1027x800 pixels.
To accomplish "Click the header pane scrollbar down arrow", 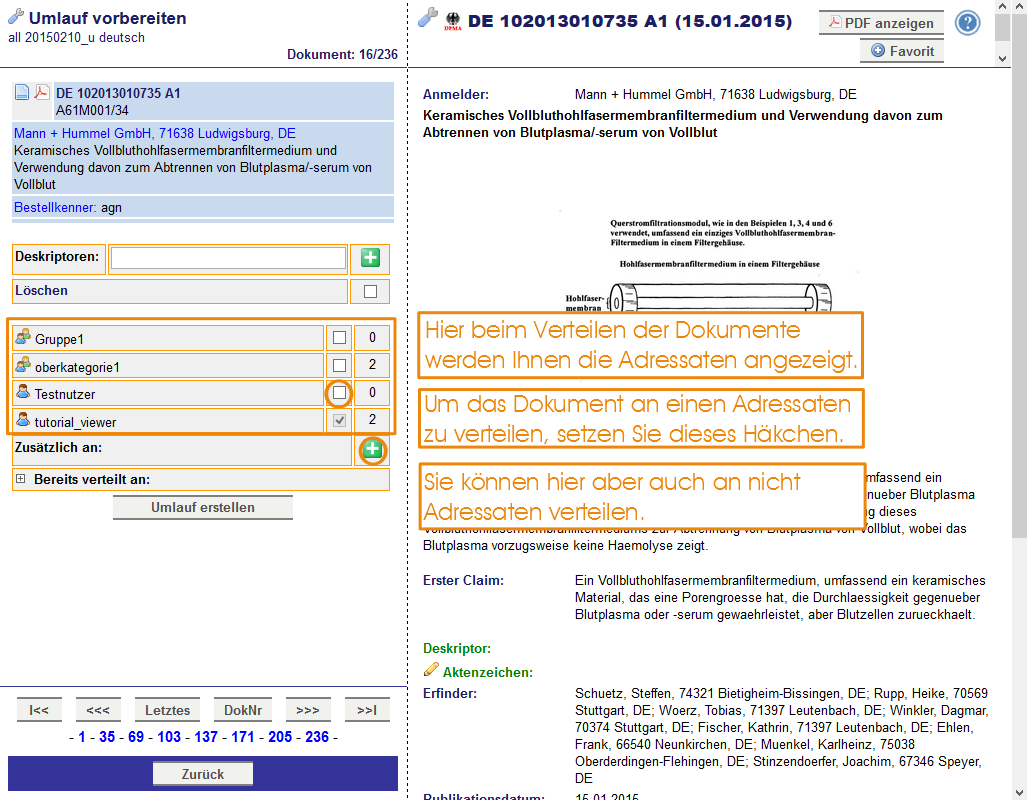I will pos(1002,58).
